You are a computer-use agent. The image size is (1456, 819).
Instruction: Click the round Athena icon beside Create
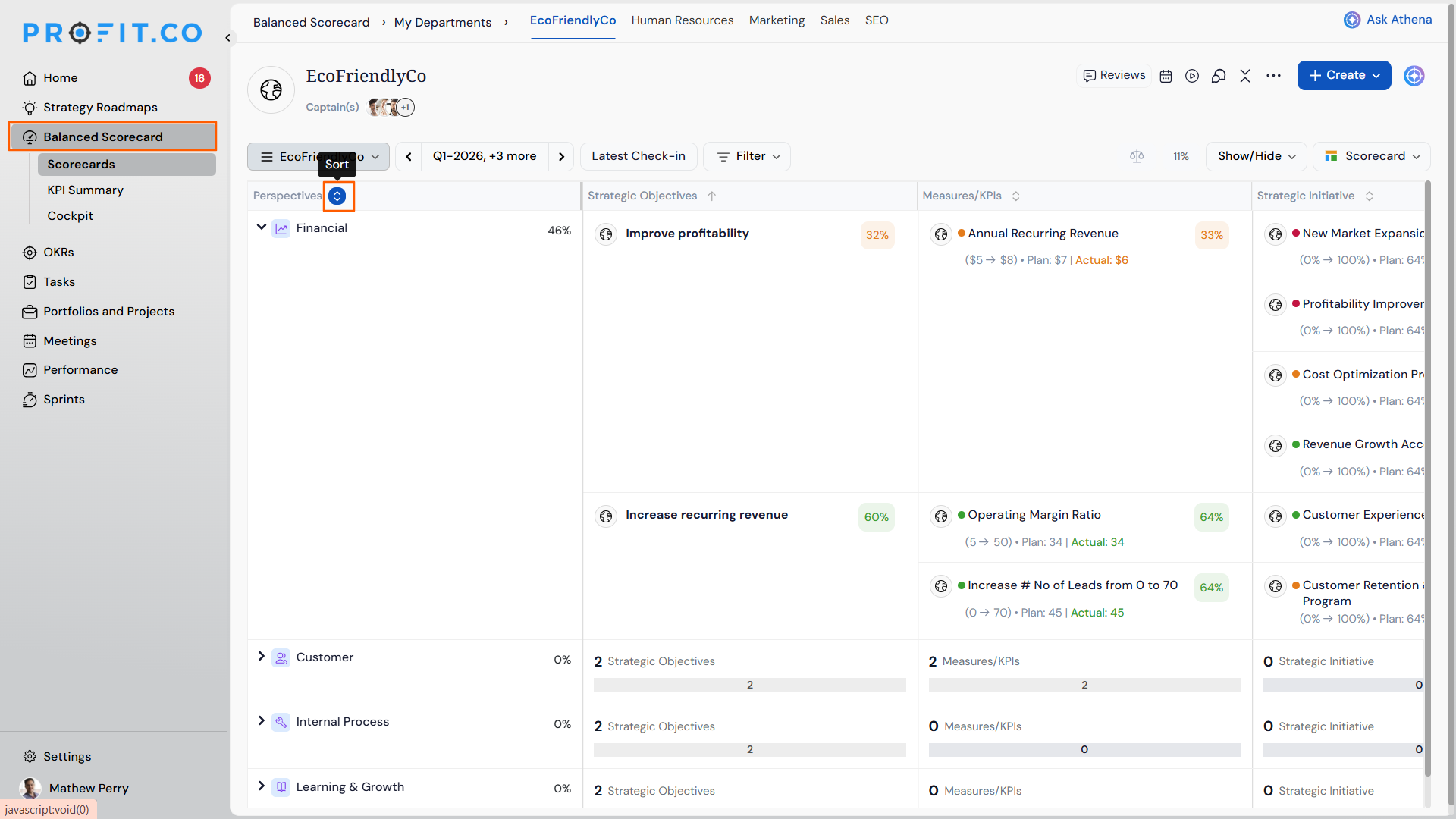click(1414, 76)
